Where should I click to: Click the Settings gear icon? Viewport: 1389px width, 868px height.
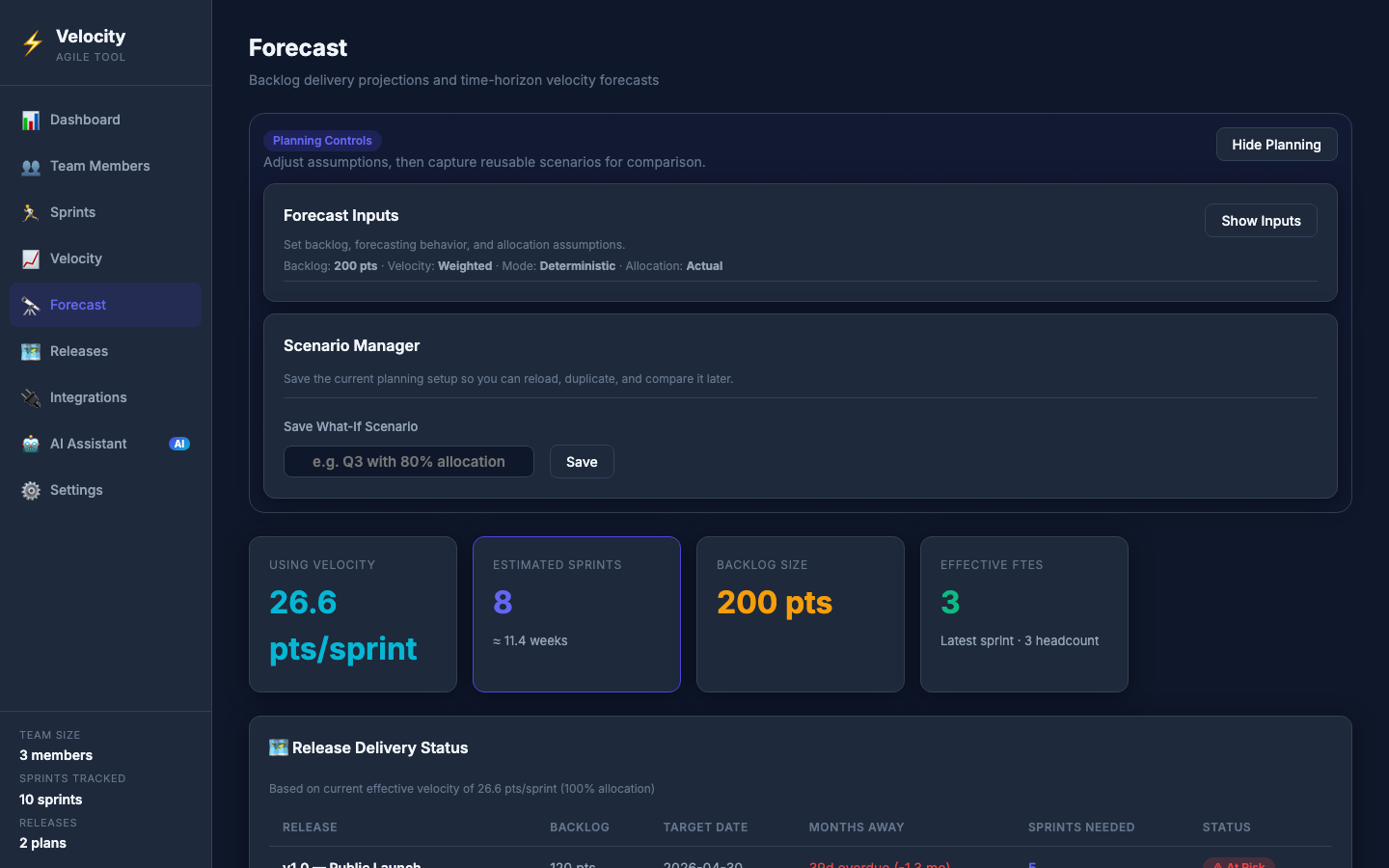point(31,490)
